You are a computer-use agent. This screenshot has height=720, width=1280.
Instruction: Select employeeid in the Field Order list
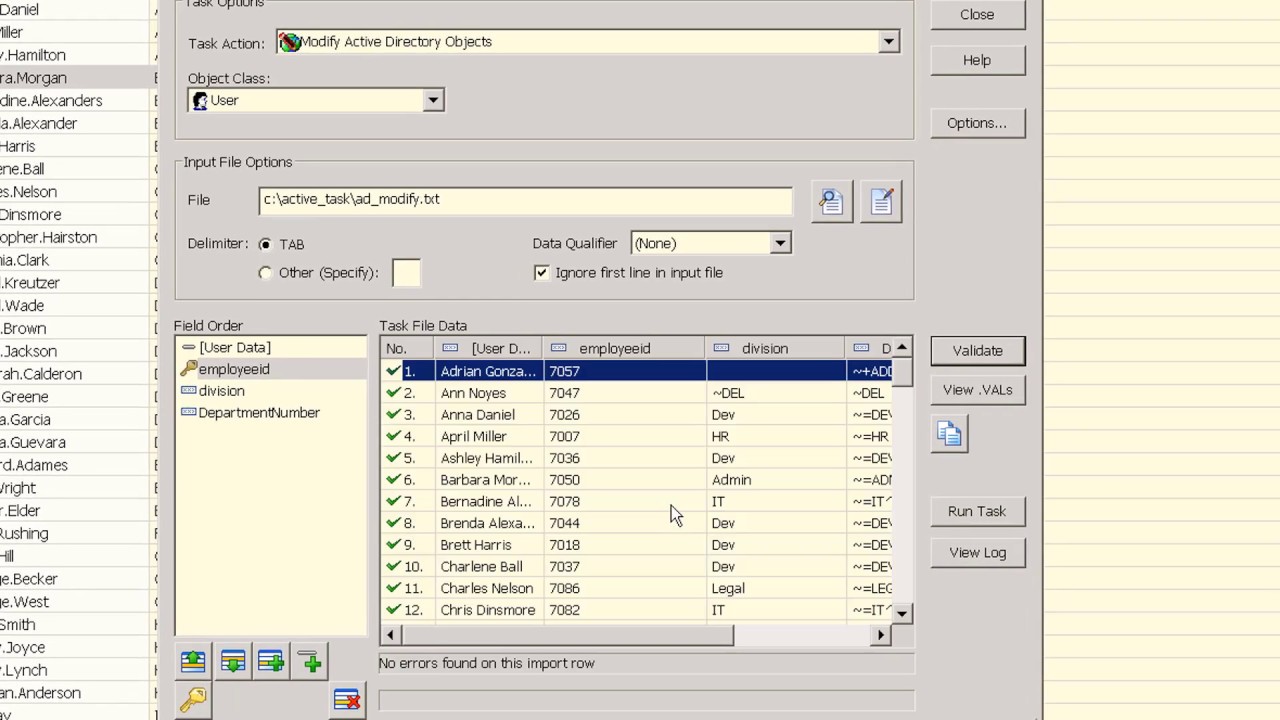click(x=234, y=369)
